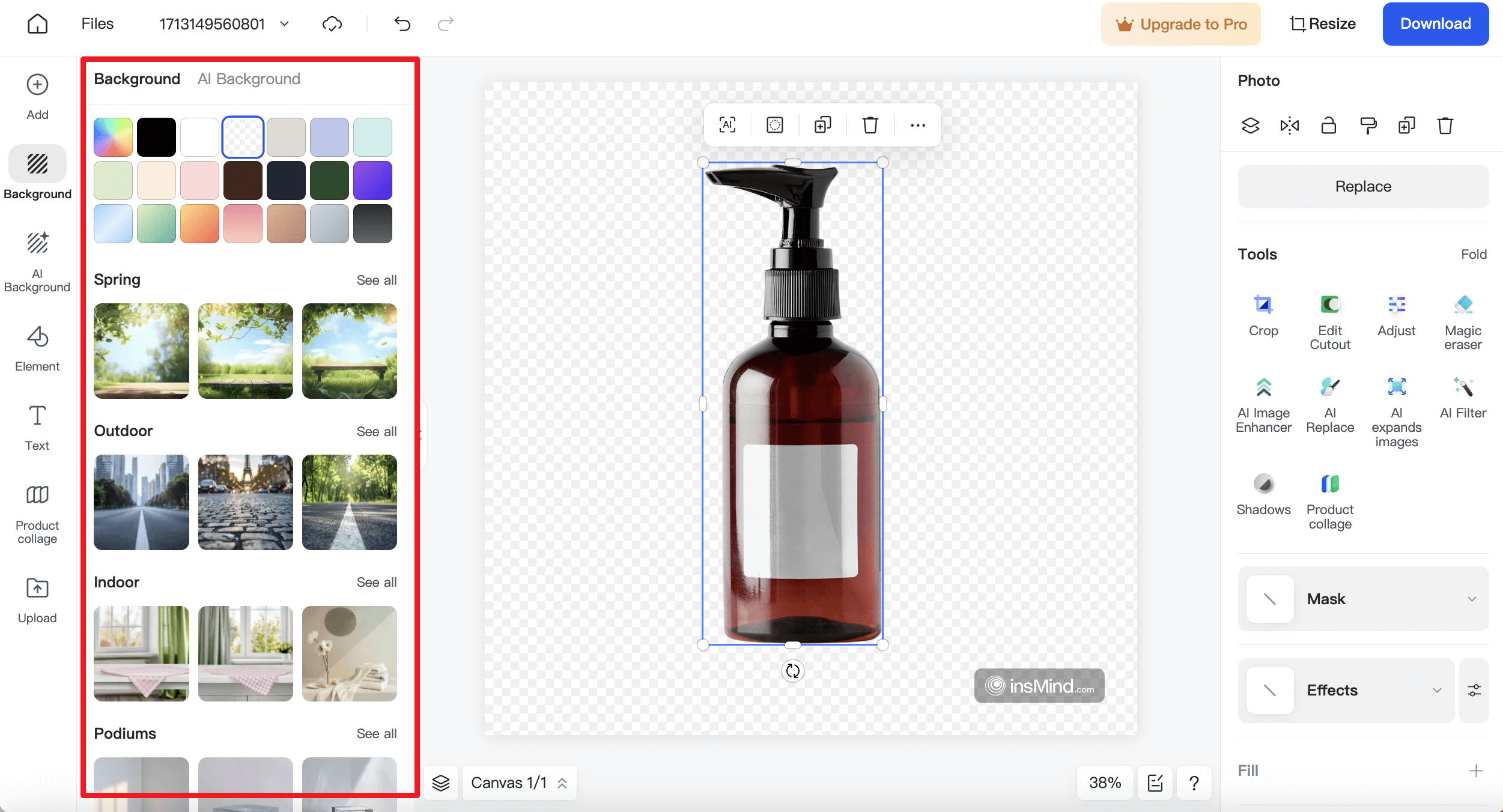Open the layers icon in Photo panel
This screenshot has width=1503, height=812.
pyautogui.click(x=1251, y=126)
